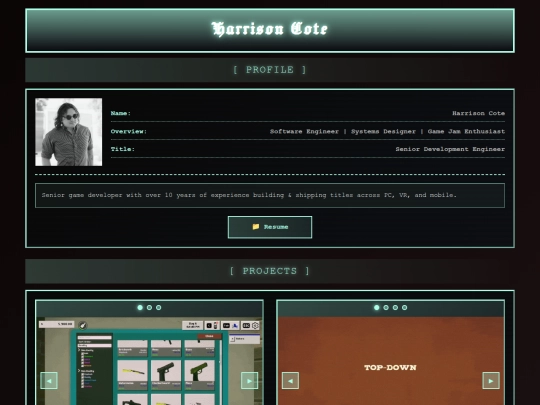
Task: Go to previous slide in TOP-DOWN carousel
Action: point(290,381)
